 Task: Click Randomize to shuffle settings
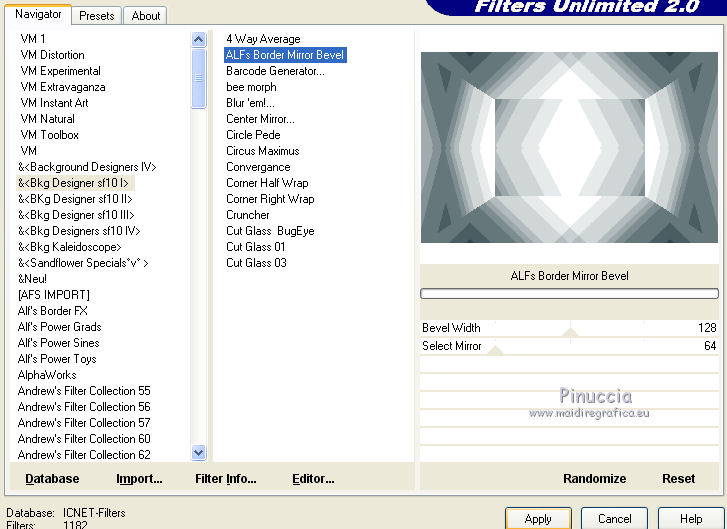coord(594,478)
